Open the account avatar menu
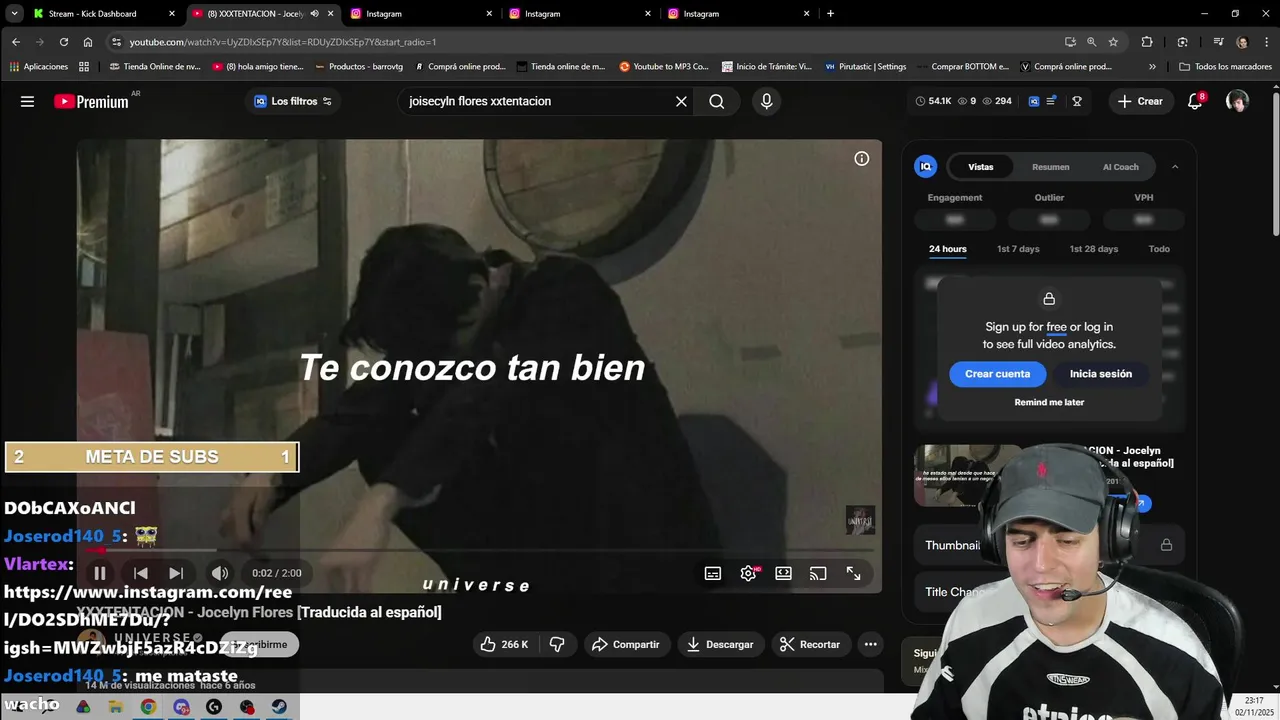Viewport: 1280px width, 720px height. pyautogui.click(x=1237, y=101)
